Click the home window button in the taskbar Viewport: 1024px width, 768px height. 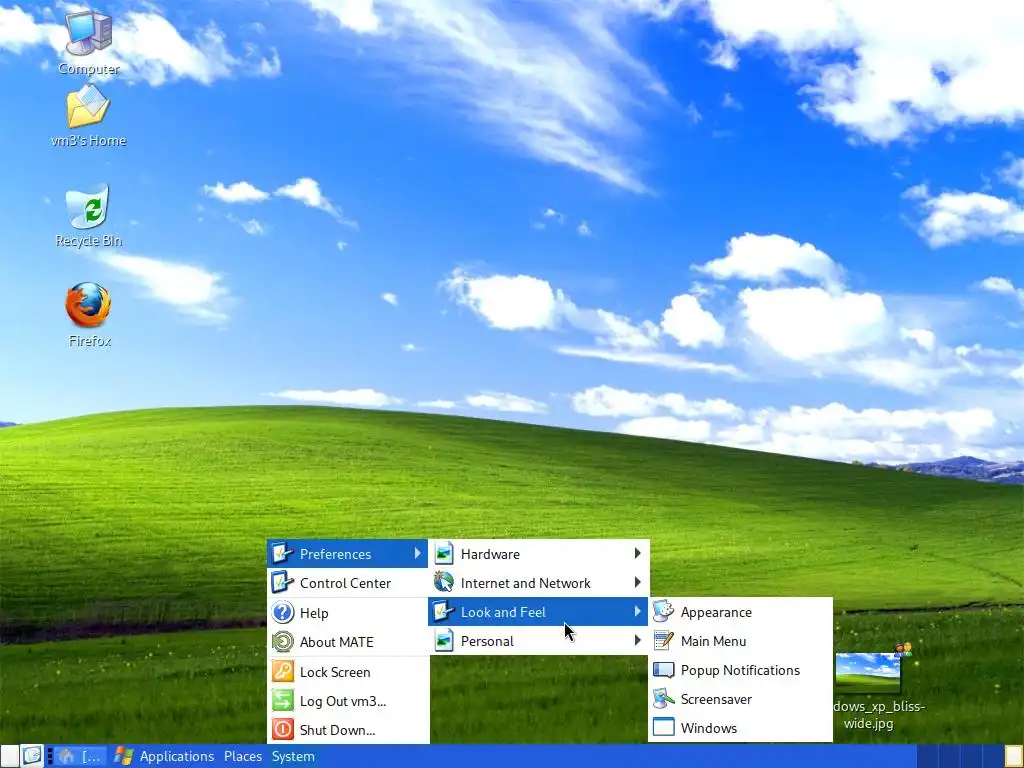pos(80,756)
